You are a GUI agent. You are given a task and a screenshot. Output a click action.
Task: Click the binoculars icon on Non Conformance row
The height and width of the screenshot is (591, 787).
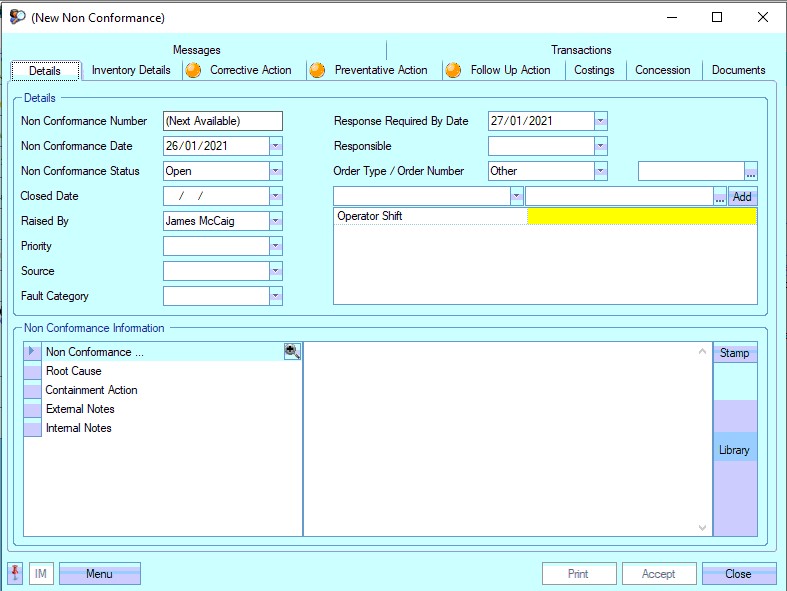coord(292,352)
